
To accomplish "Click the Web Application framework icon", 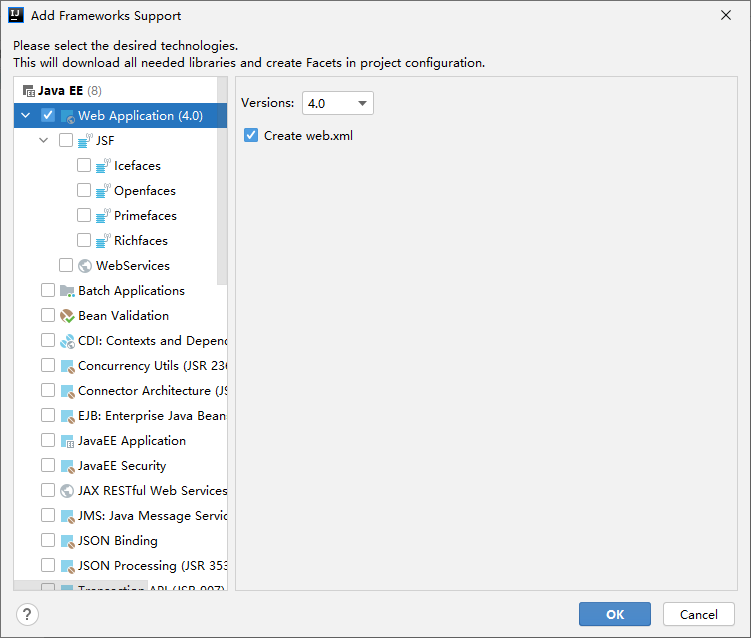I will [68, 116].
